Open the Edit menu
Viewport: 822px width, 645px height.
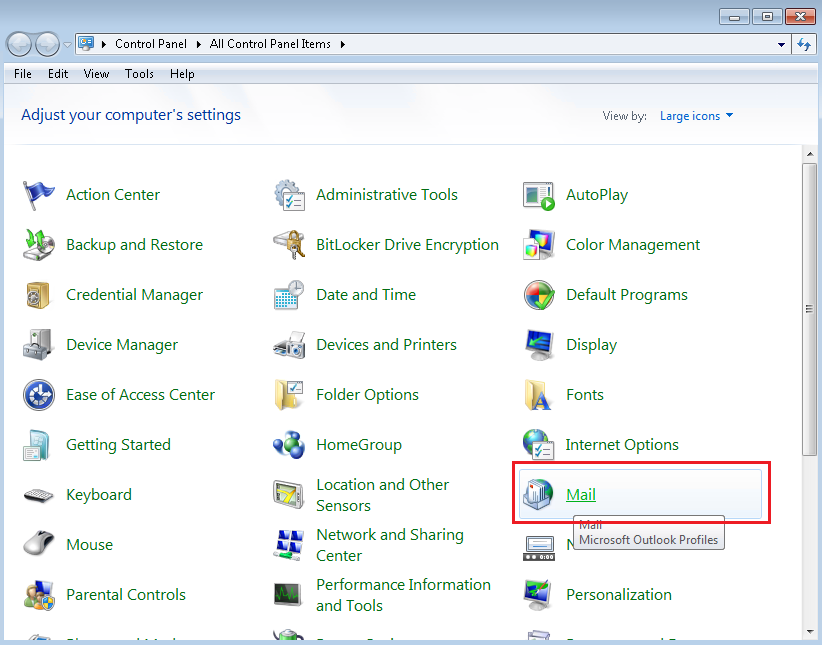[x=58, y=74]
